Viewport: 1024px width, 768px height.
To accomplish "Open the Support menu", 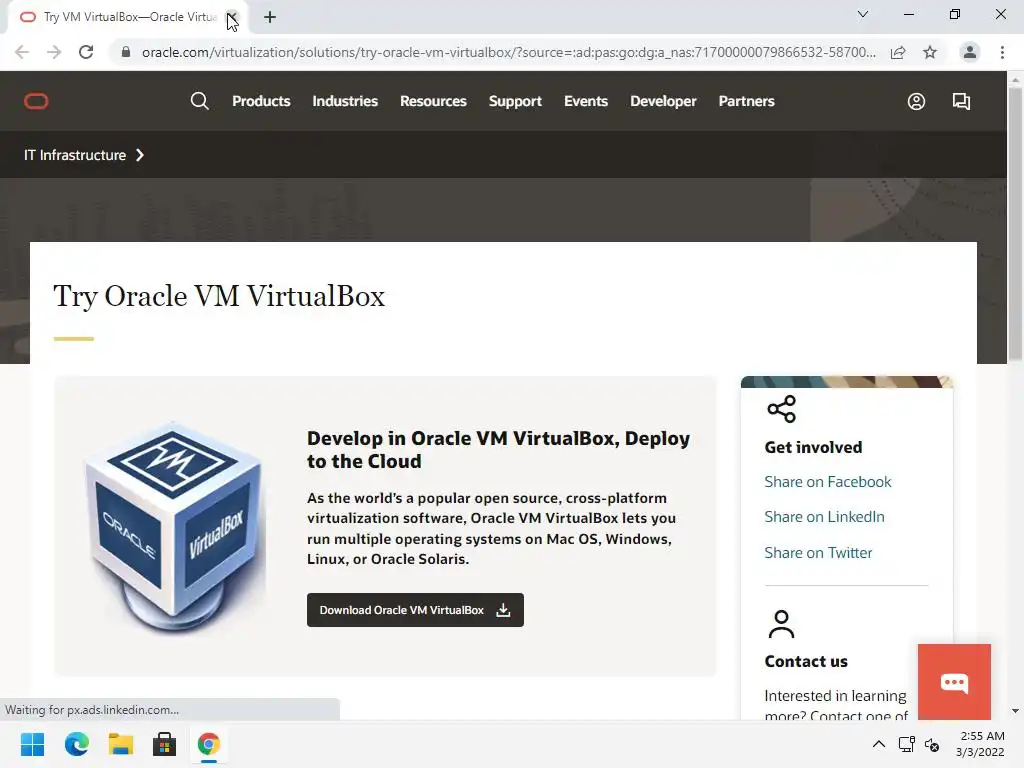I will pyautogui.click(x=515, y=101).
